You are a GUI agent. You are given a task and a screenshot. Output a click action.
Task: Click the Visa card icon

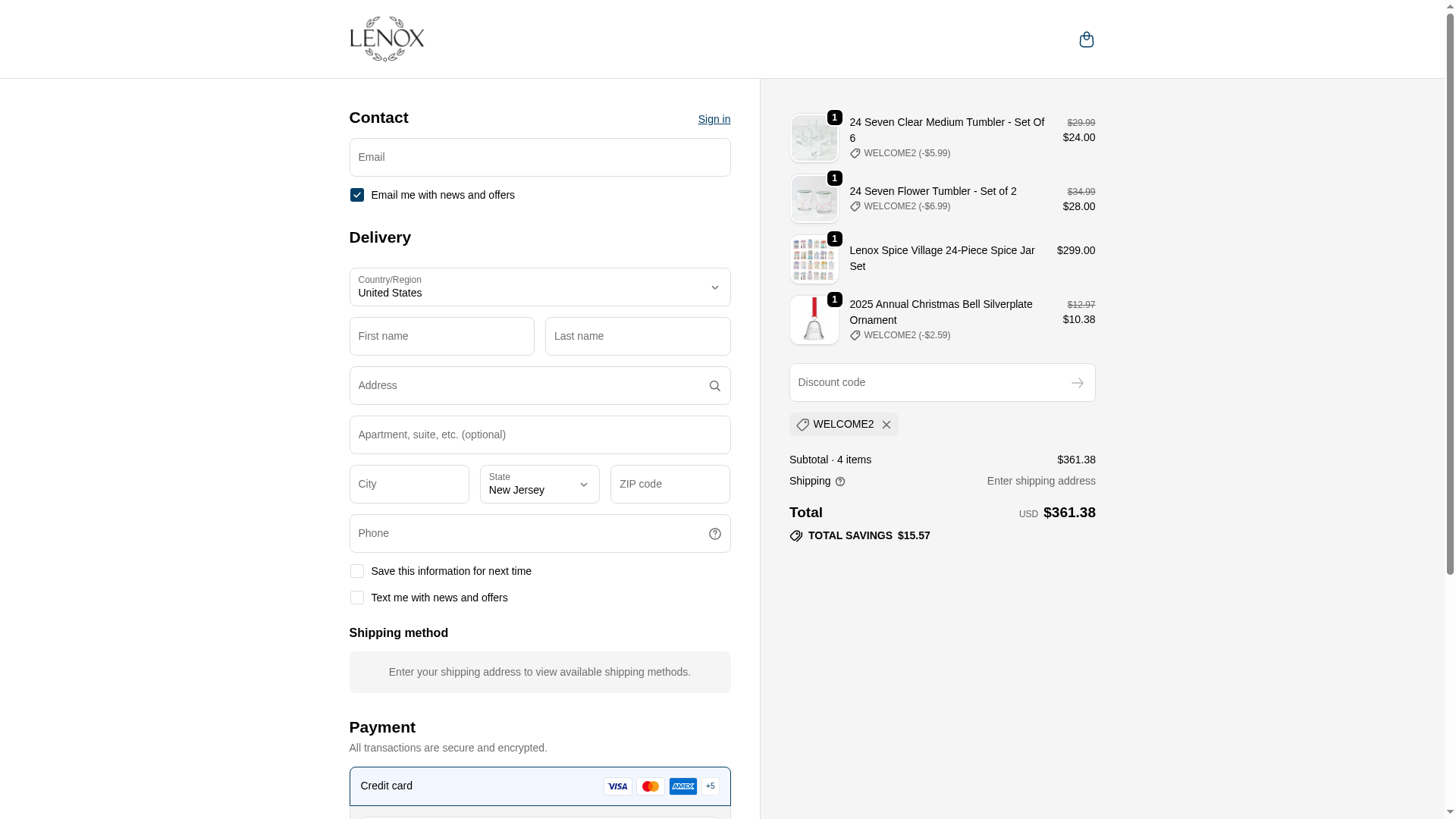[618, 786]
